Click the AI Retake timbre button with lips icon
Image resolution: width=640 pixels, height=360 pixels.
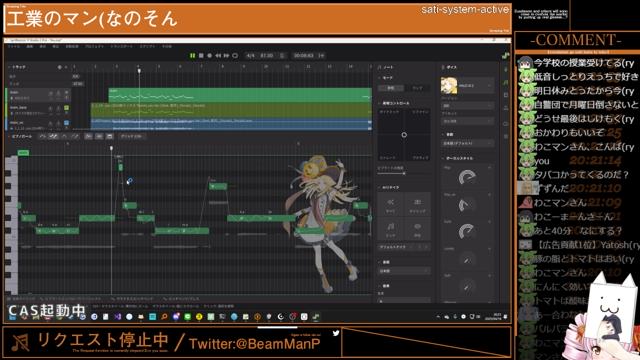click(x=417, y=229)
